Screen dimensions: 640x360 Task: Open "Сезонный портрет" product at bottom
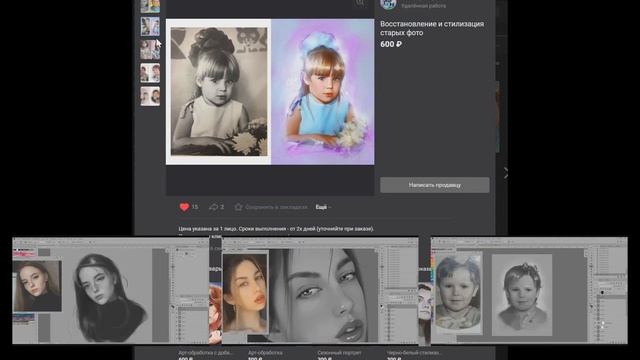point(340,353)
